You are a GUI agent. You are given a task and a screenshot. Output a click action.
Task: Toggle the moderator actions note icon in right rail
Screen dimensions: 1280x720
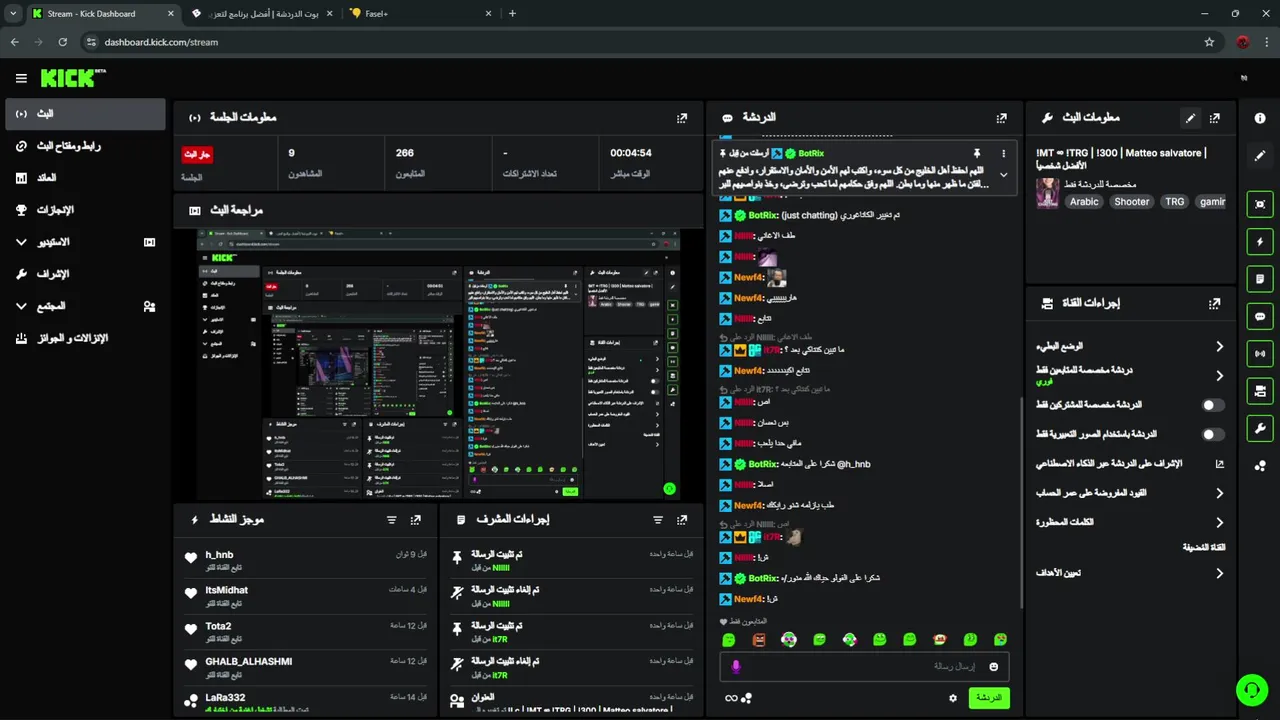(1260, 278)
